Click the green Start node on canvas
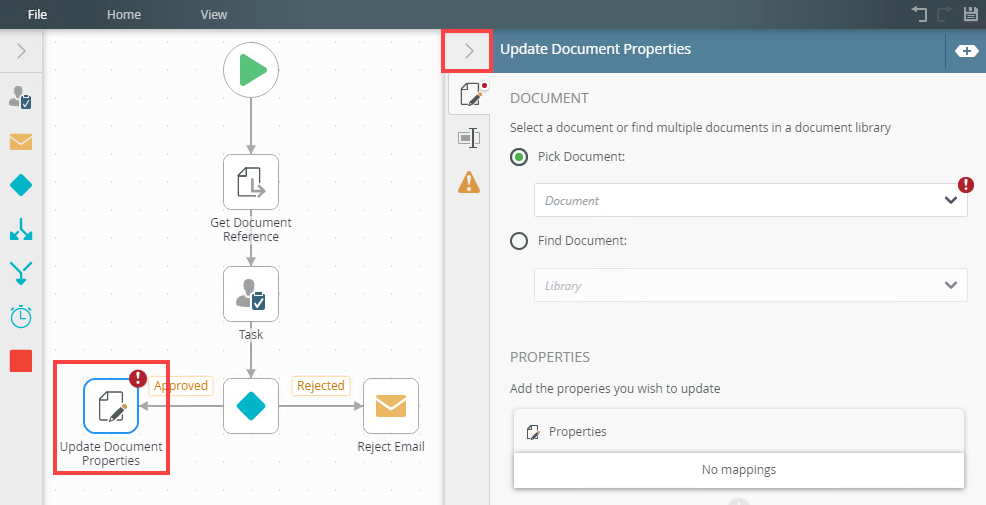Viewport: 986px width, 505px height. pos(251,70)
